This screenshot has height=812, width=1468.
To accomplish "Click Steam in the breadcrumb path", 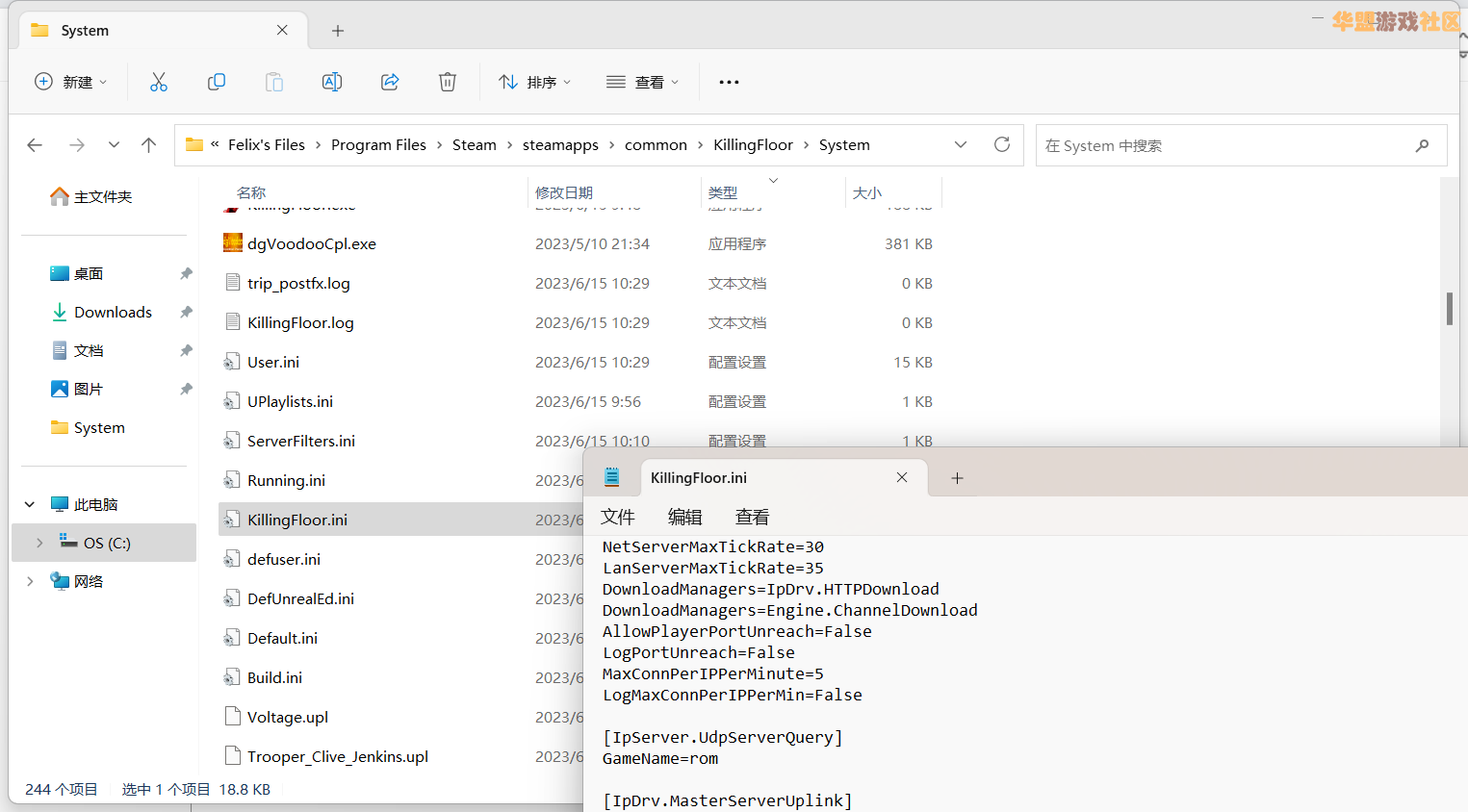I will coord(475,144).
